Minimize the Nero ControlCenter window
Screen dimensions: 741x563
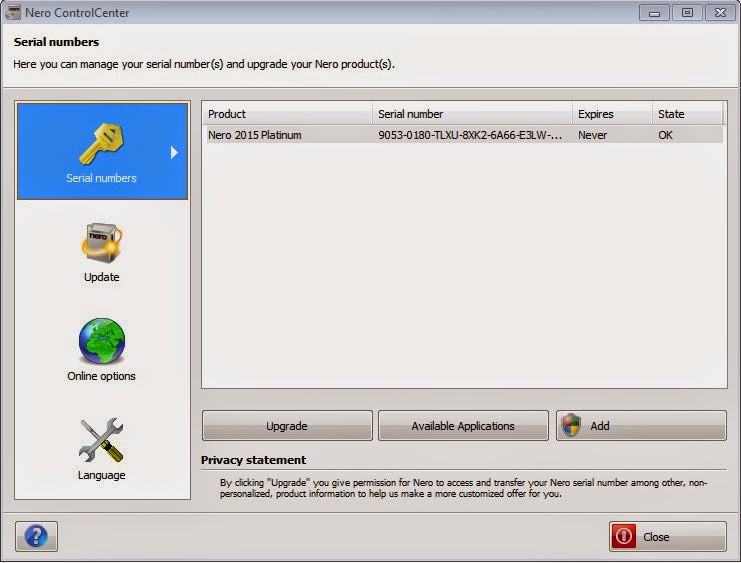(654, 13)
